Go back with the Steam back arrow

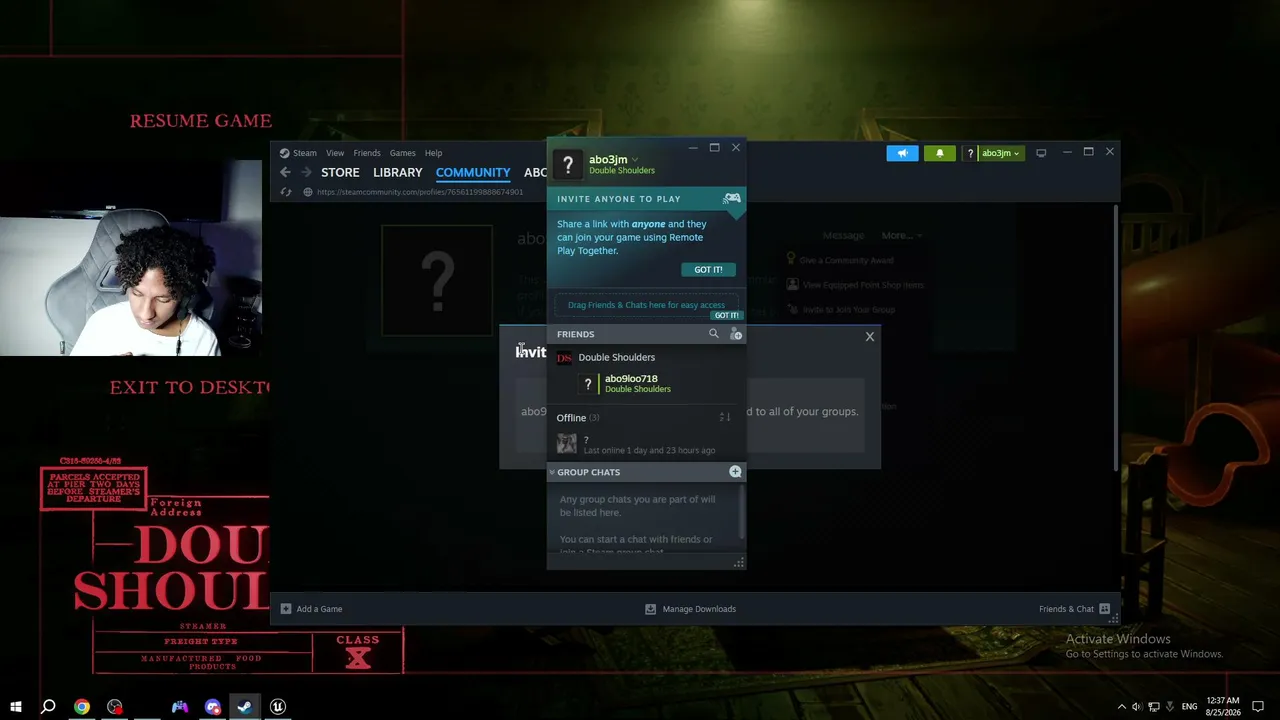[286, 172]
